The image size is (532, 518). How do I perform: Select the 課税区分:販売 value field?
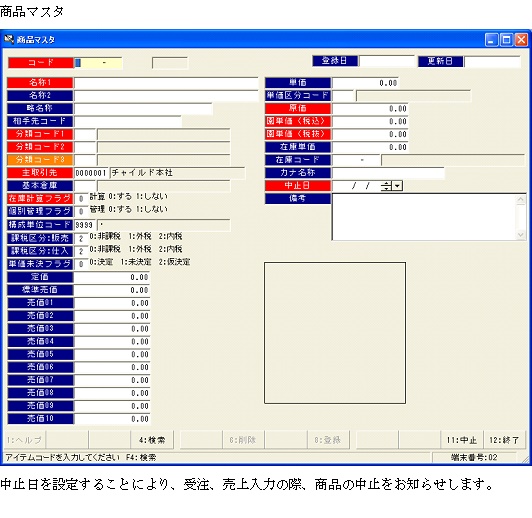tap(81, 238)
